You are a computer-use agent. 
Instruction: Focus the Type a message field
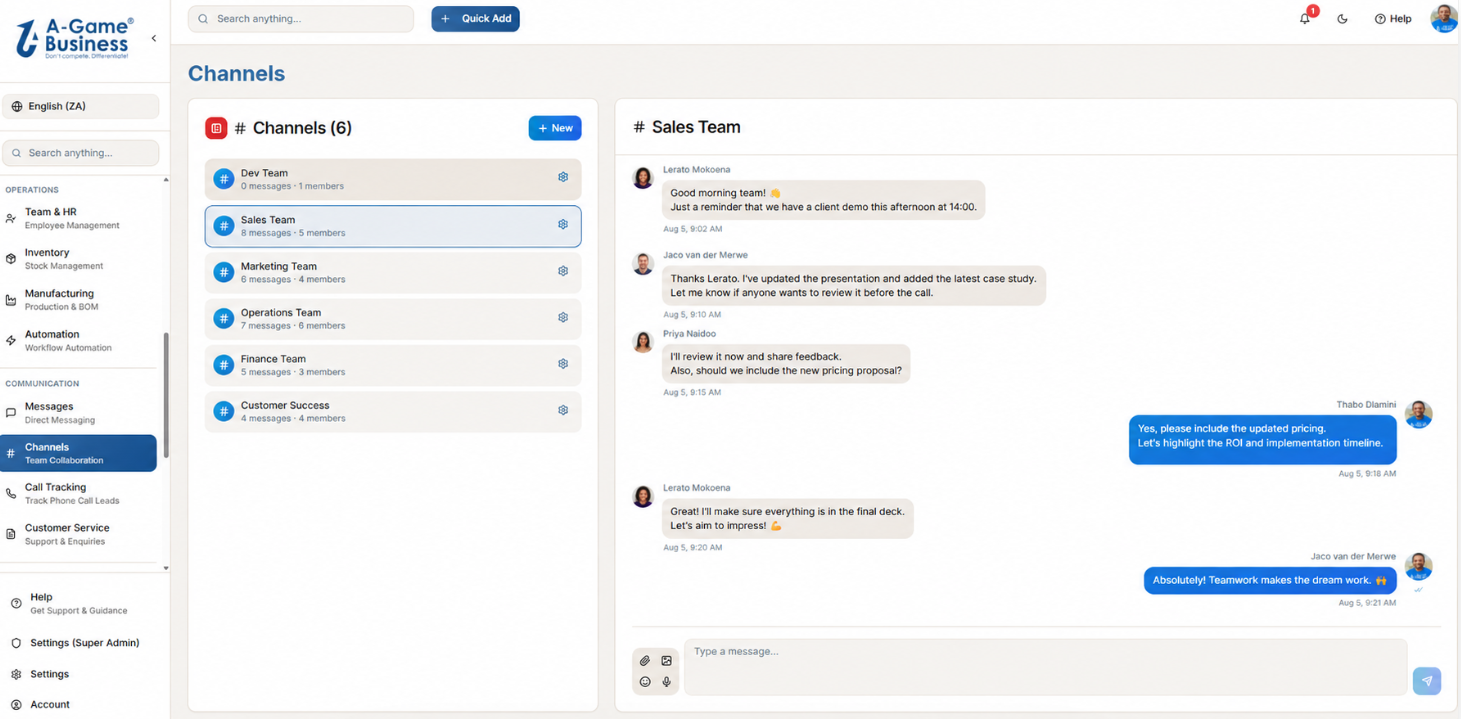(x=1045, y=667)
